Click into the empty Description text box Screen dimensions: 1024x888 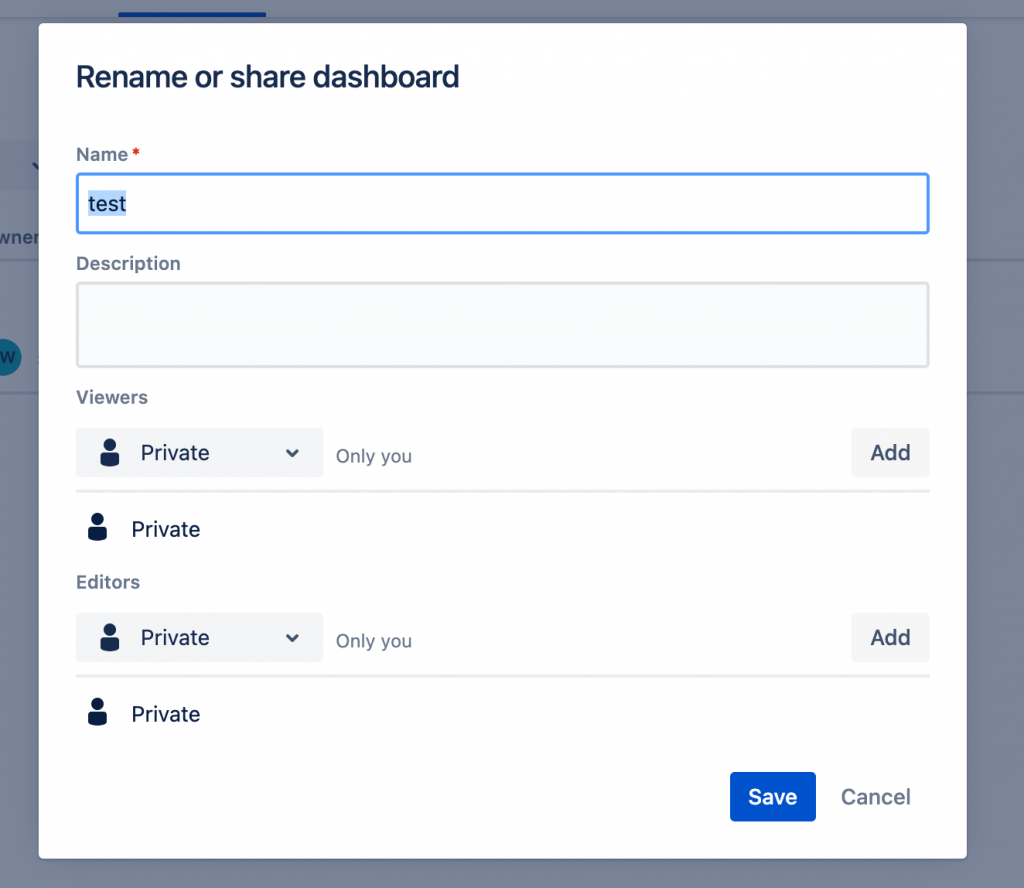coord(502,325)
